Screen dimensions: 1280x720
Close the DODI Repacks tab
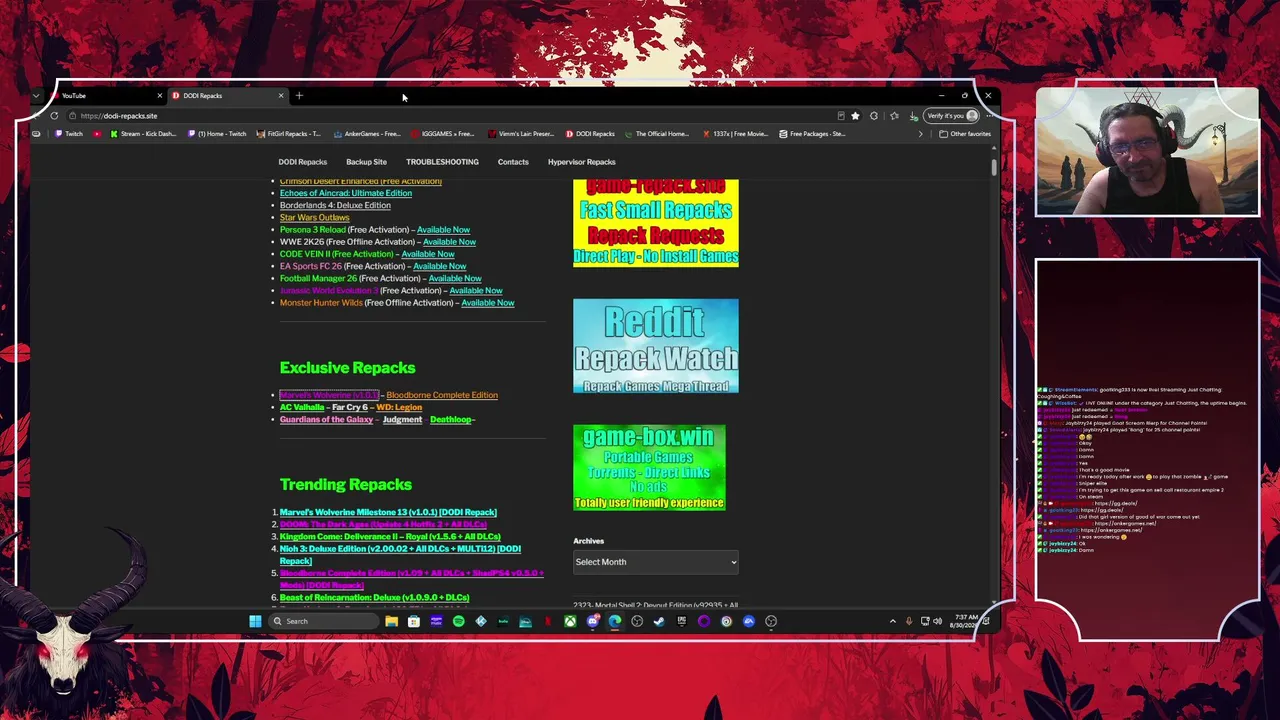pos(281,96)
